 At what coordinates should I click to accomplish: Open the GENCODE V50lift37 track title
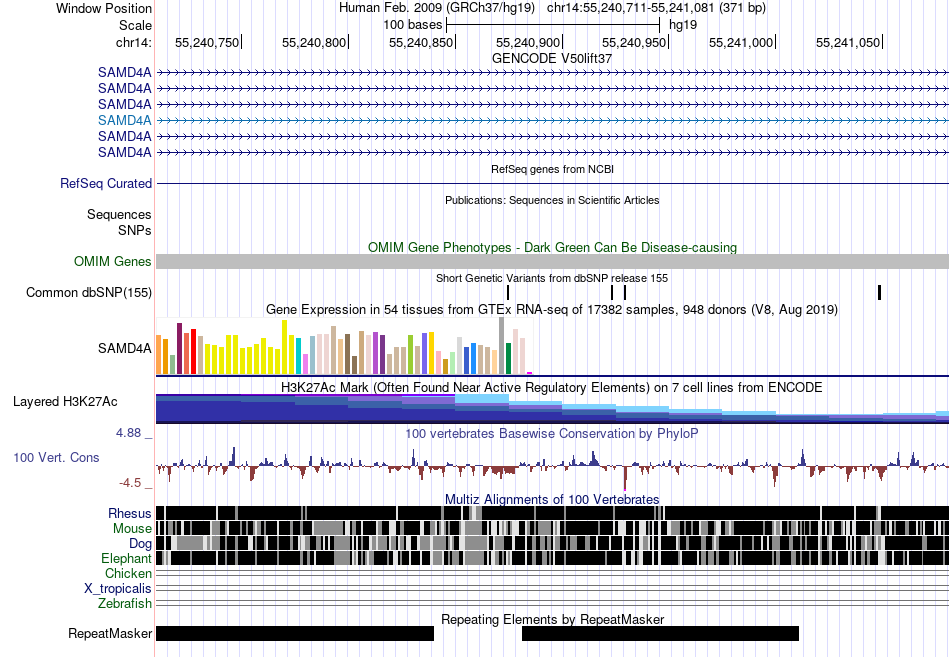(x=552, y=58)
